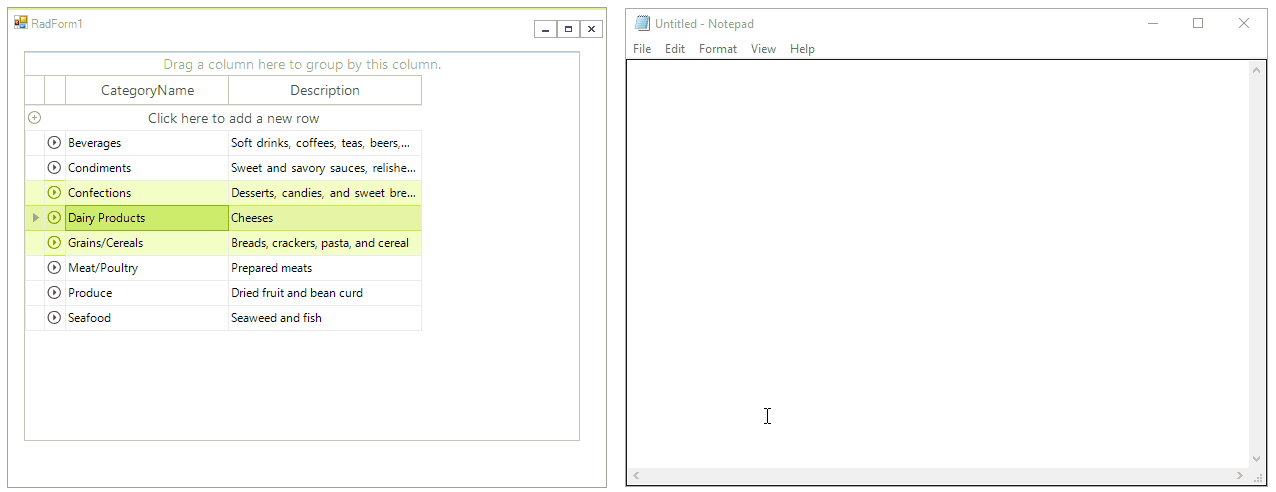1276x492 pixels.
Task: Select the 'Breads, crackers, pasta, and cereal' cell
Action: pos(325,243)
